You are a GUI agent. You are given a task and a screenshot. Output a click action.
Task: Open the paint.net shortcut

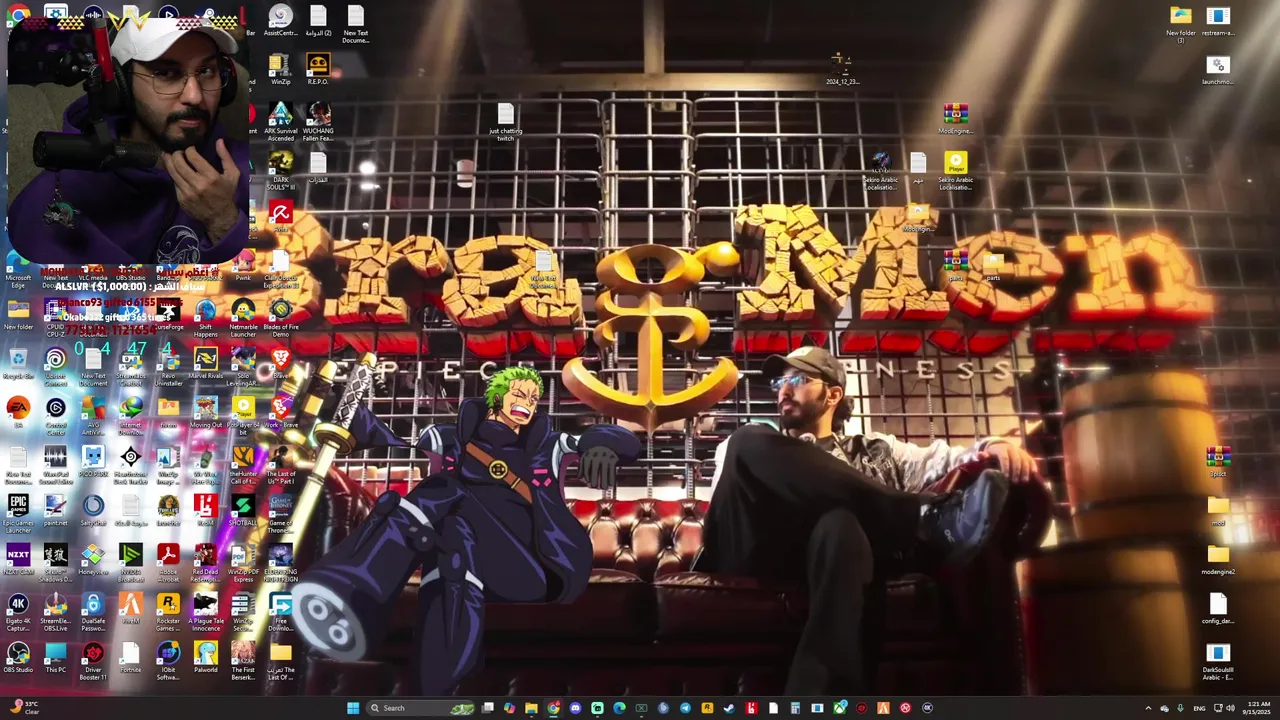tap(56, 511)
